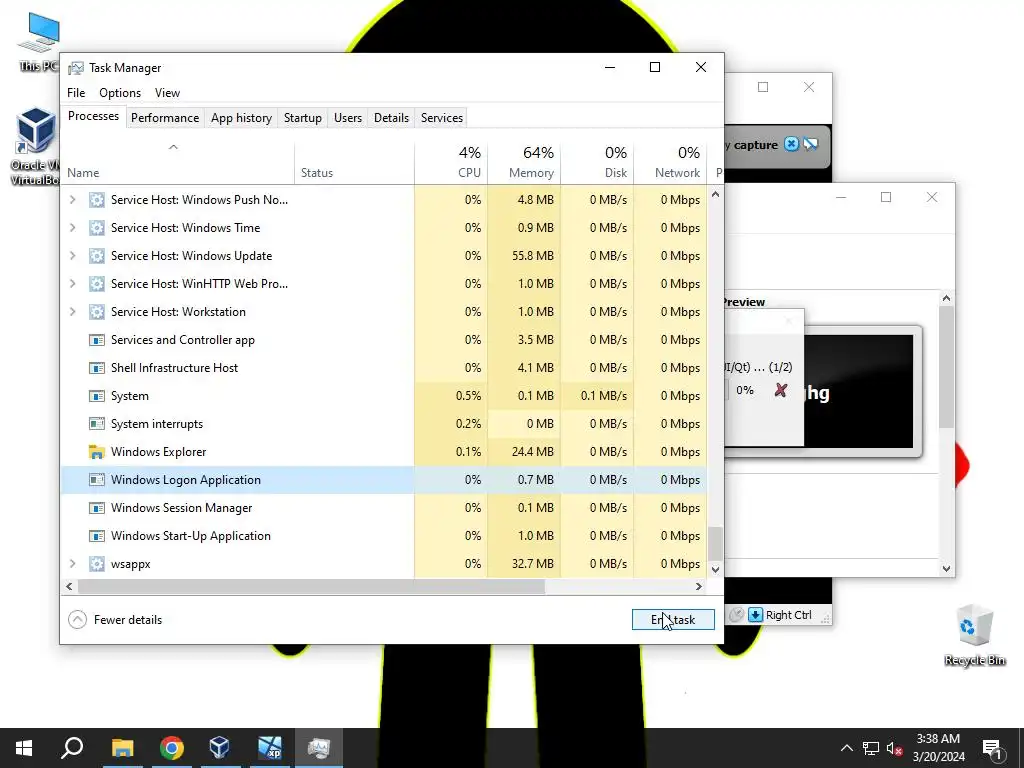Click the Task Manager taskbar icon
Viewport: 1024px width, 768px height.
(x=319, y=748)
